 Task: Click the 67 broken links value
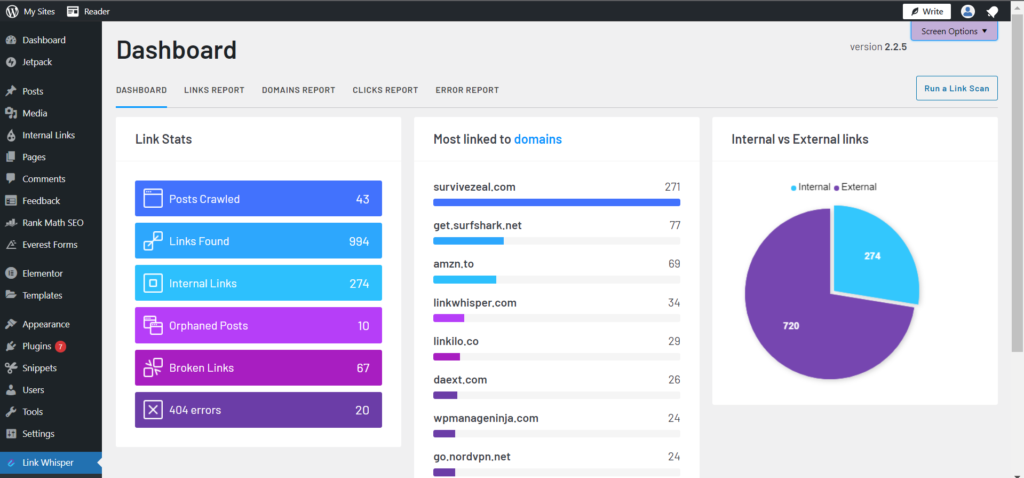pos(363,368)
